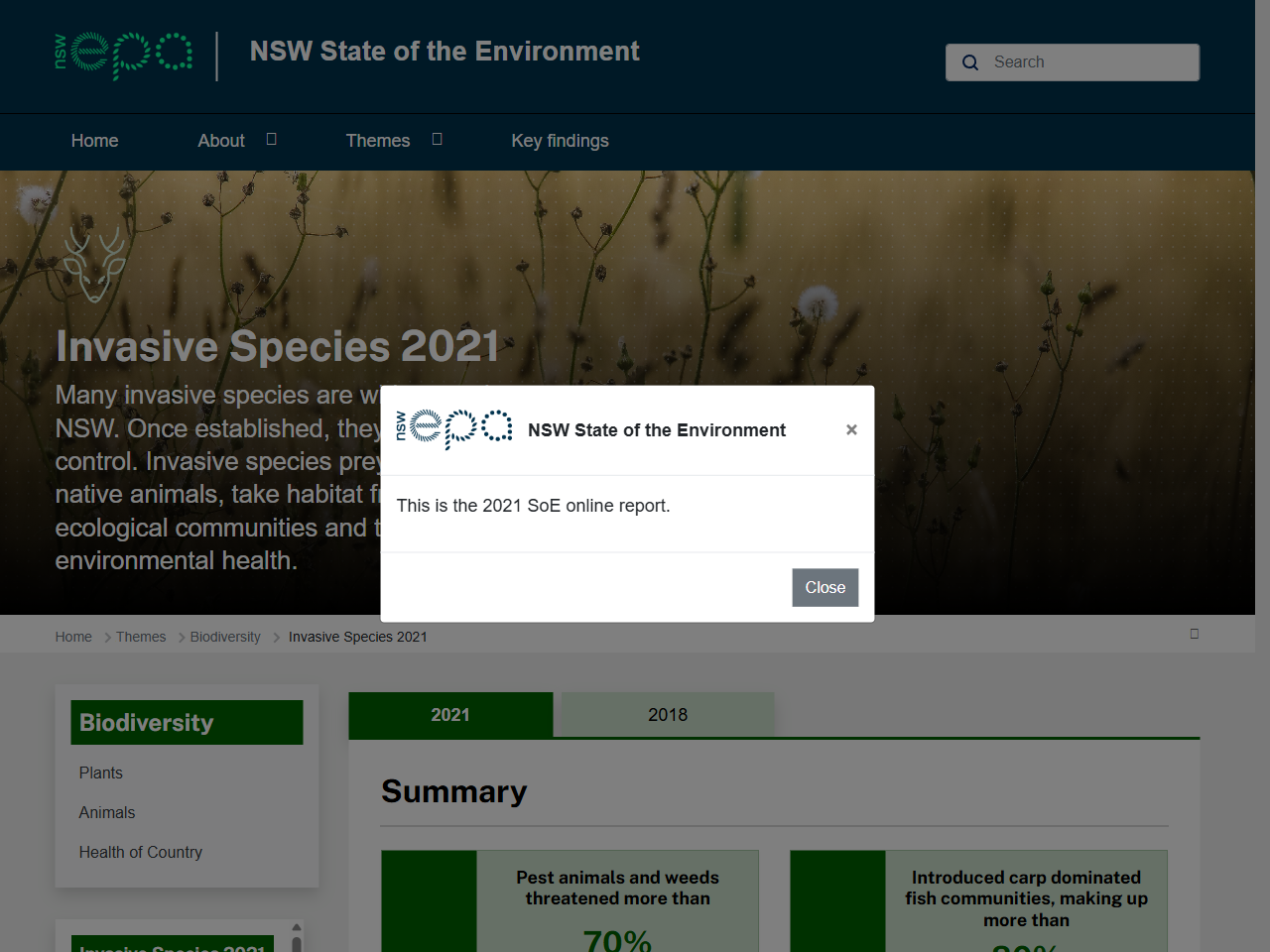The height and width of the screenshot is (952, 1270).
Task: Click inside the Search input field
Action: [x=1072, y=61]
